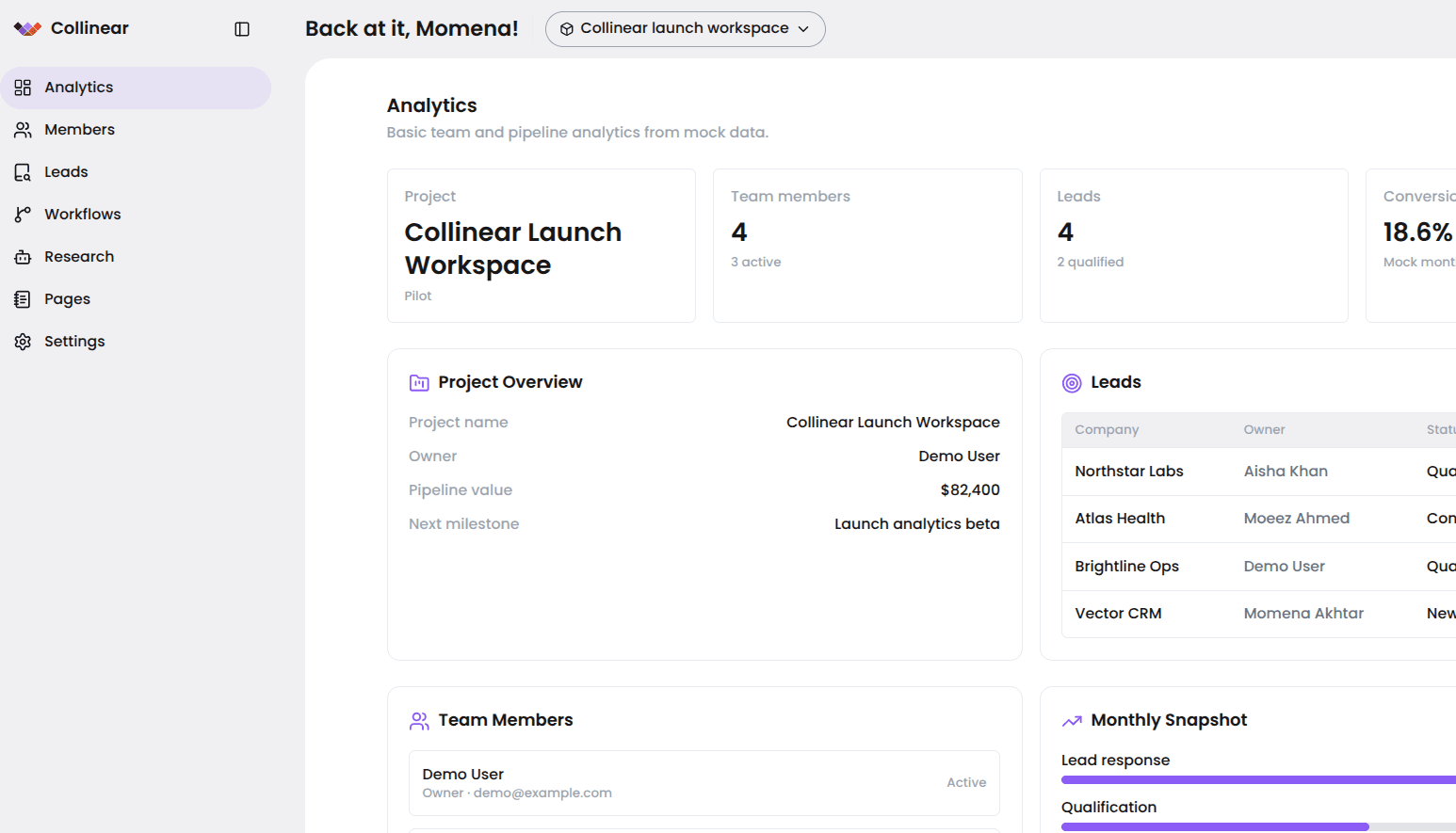Click the Settings gear icon in the sidebar

(x=23, y=342)
